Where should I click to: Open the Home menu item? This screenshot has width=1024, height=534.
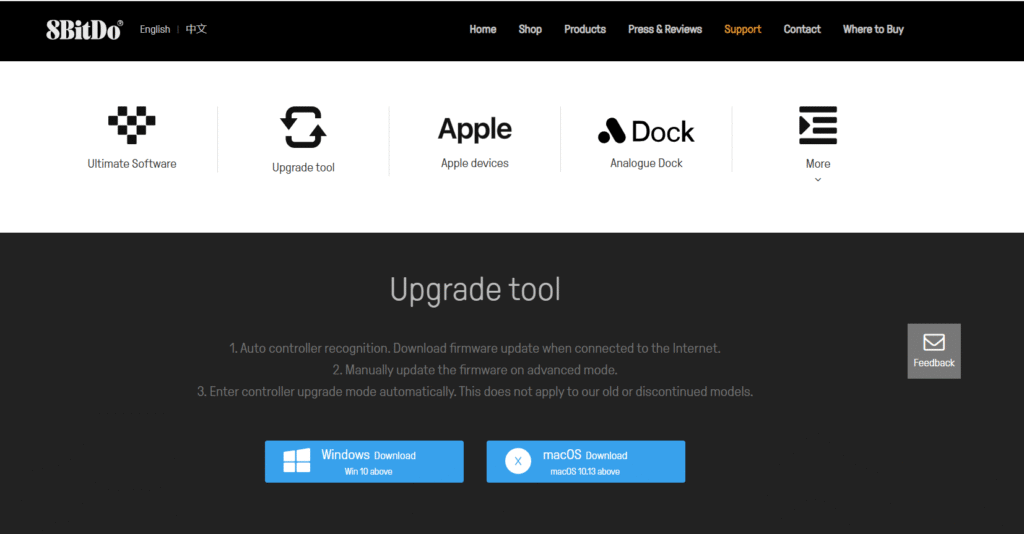pyautogui.click(x=483, y=29)
